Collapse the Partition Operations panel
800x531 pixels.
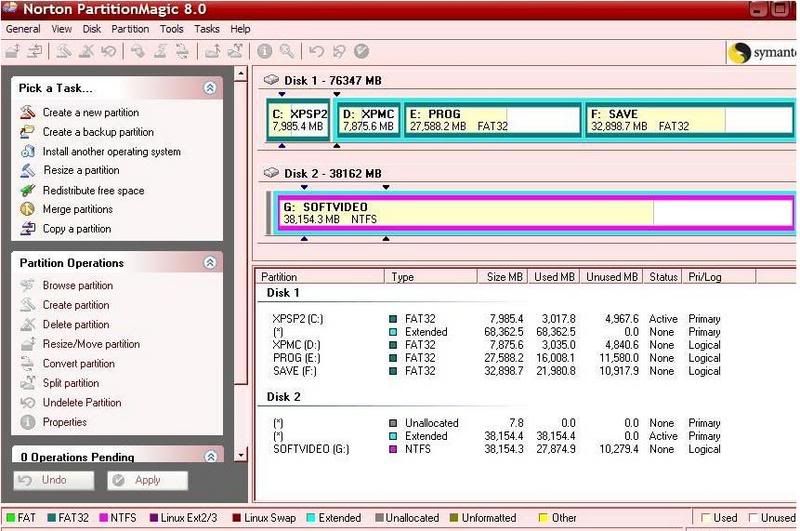[210, 262]
